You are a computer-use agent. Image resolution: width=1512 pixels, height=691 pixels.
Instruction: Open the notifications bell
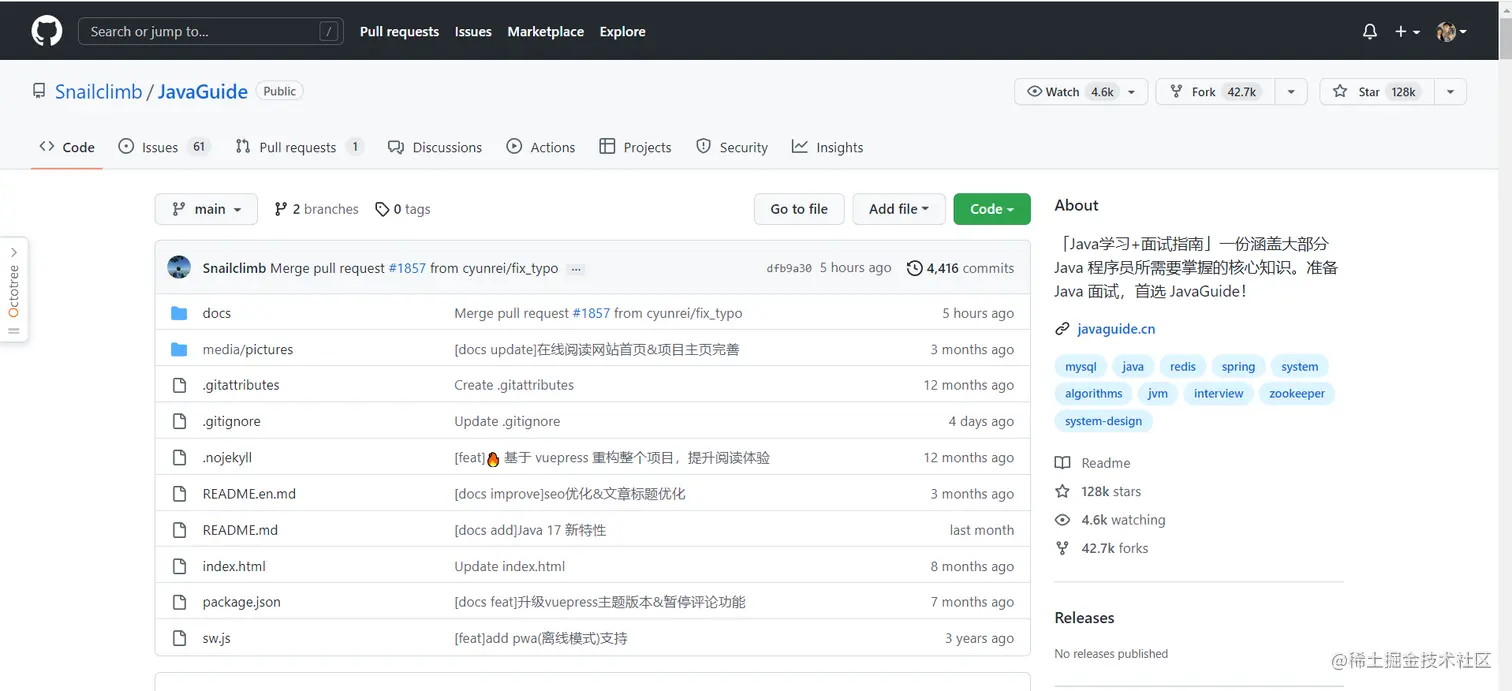tap(1370, 31)
